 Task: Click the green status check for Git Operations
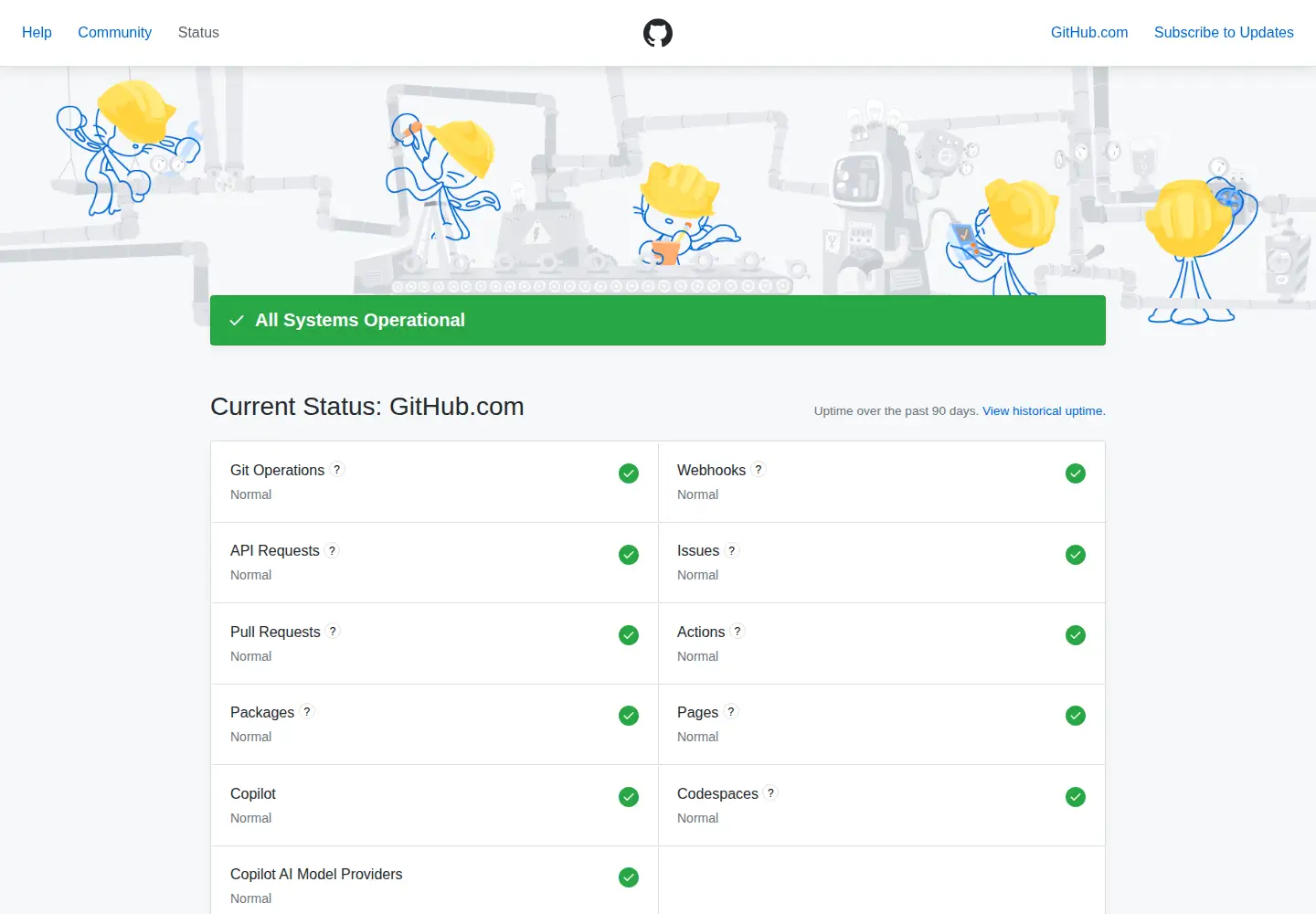pos(629,473)
